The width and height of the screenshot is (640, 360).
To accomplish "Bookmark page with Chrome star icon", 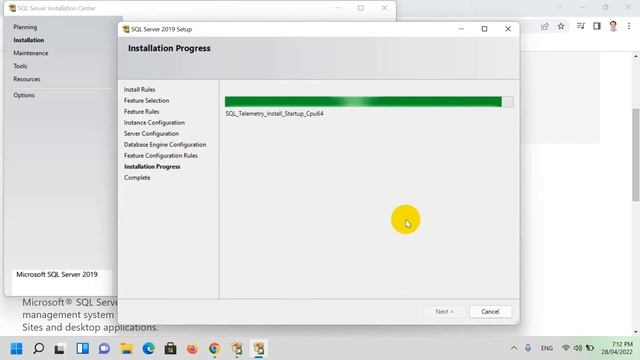I will point(561,27).
